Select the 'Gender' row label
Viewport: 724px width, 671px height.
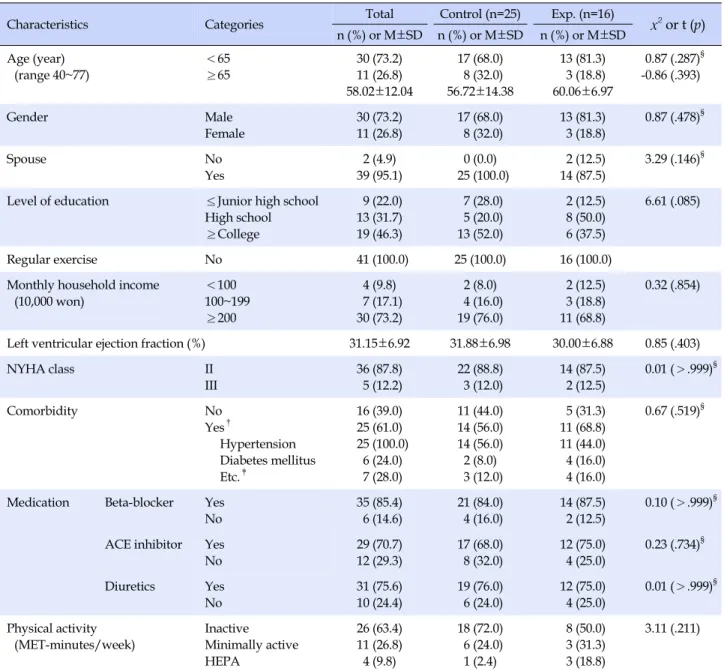27,117
